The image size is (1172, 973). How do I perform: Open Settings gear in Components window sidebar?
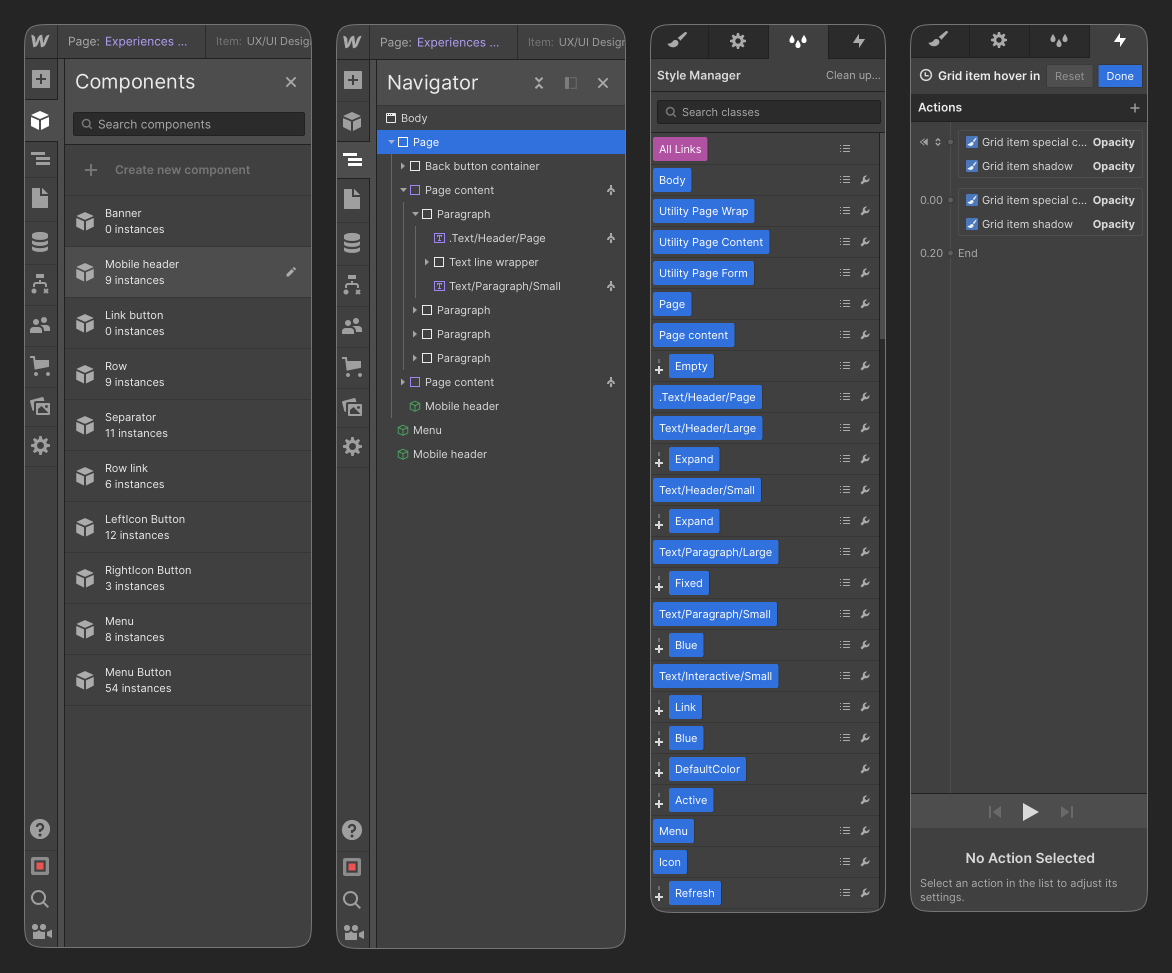[40, 446]
